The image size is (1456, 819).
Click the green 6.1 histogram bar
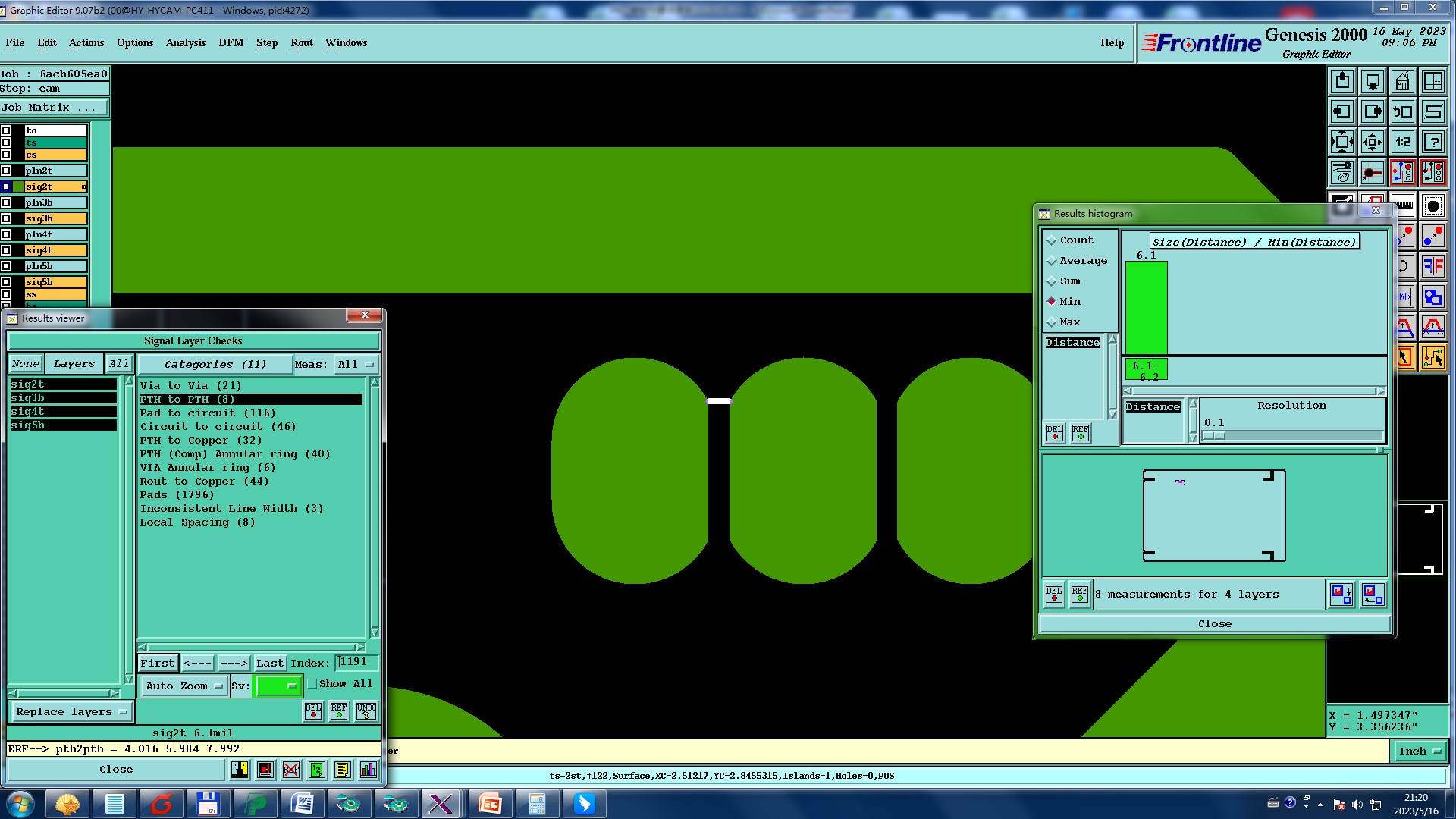(x=1146, y=308)
